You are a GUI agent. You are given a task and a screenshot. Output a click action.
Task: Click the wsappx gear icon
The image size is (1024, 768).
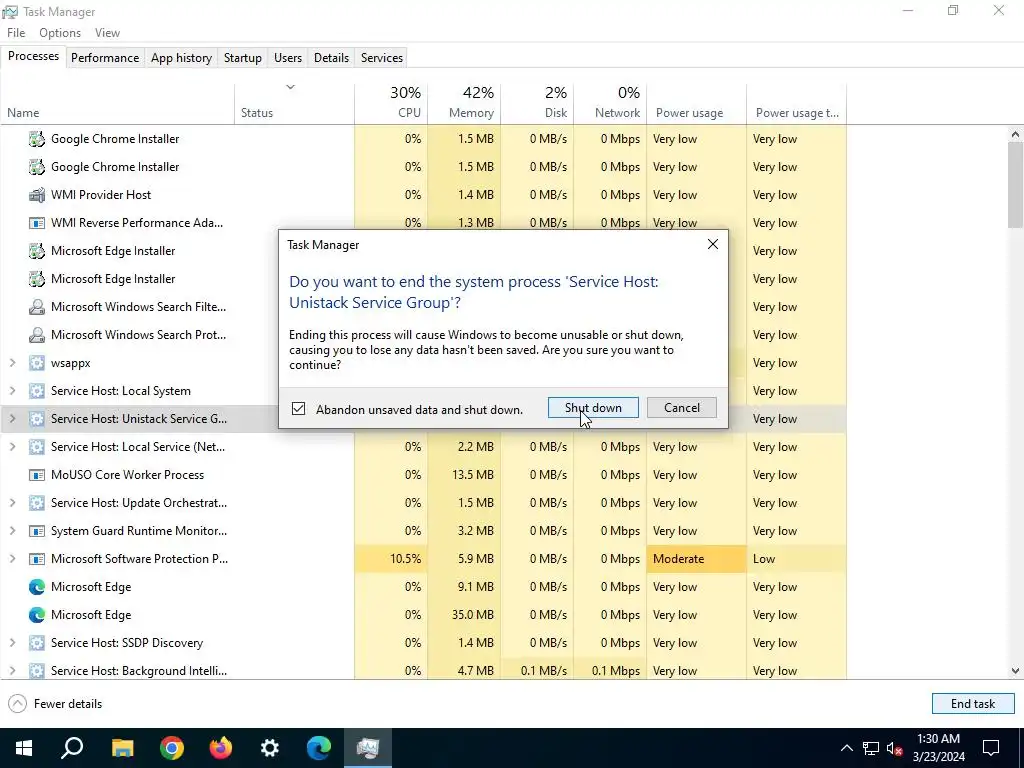[x=37, y=362]
